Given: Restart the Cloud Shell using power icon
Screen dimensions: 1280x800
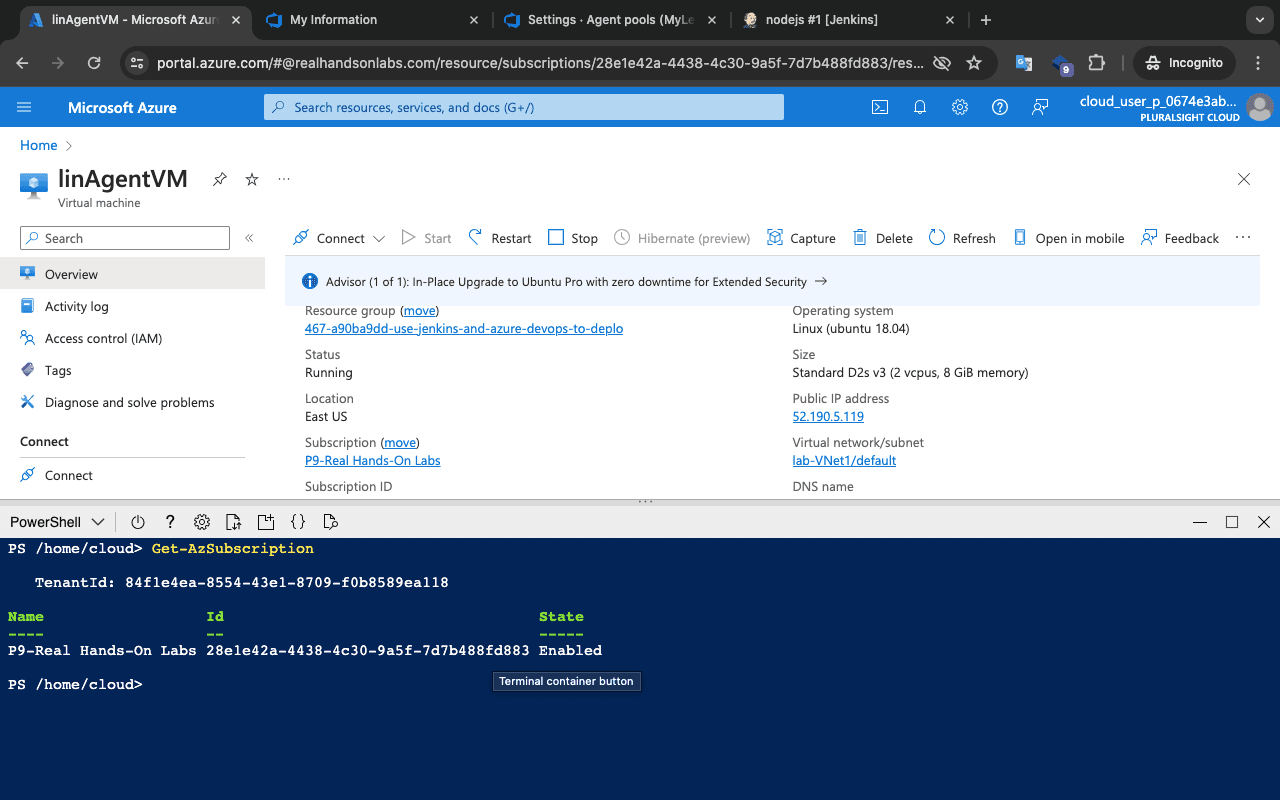Looking at the screenshot, I should point(138,522).
